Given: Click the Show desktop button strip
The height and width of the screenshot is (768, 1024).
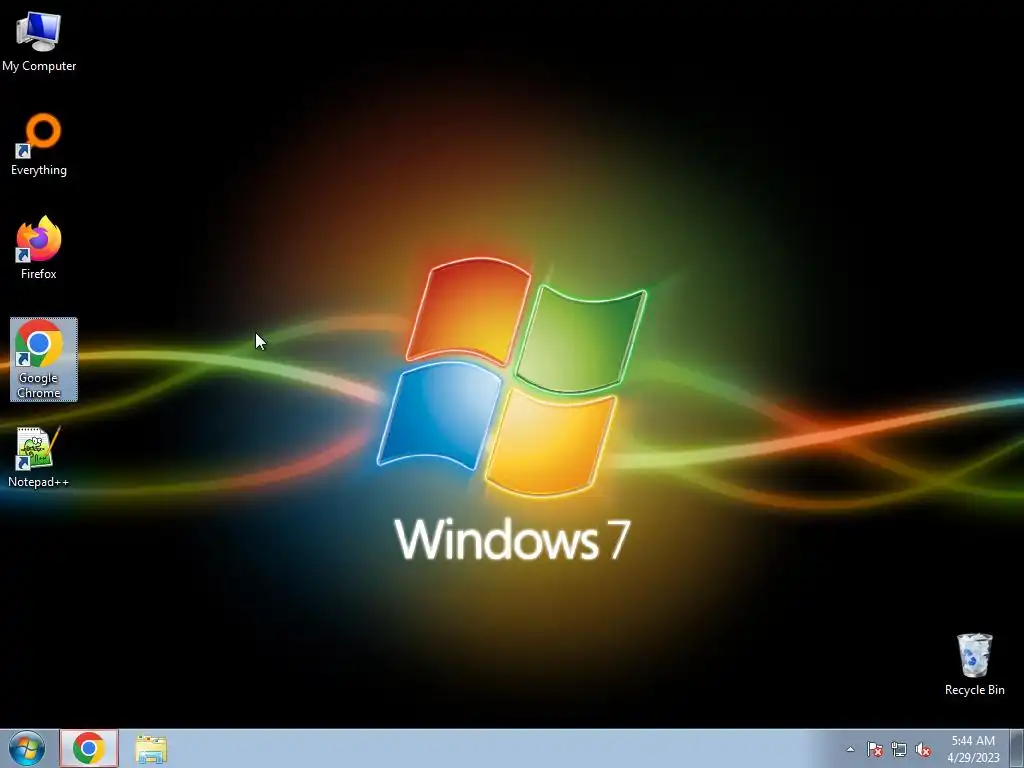Looking at the screenshot, I should (x=1017, y=748).
